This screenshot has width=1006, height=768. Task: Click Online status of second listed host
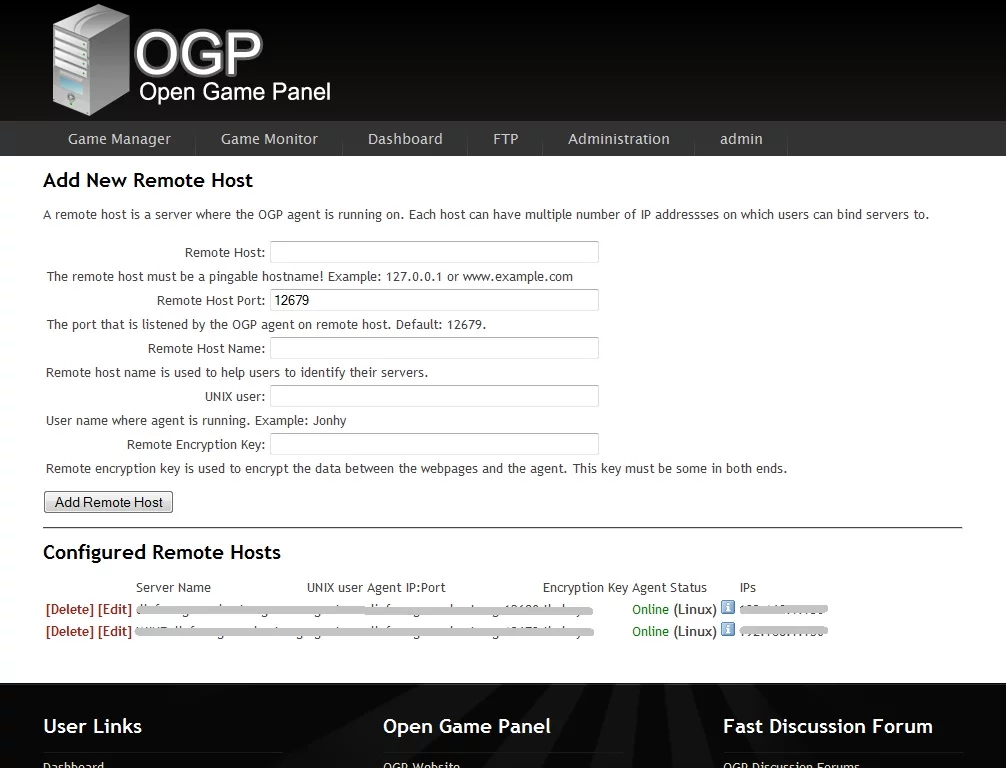click(650, 631)
